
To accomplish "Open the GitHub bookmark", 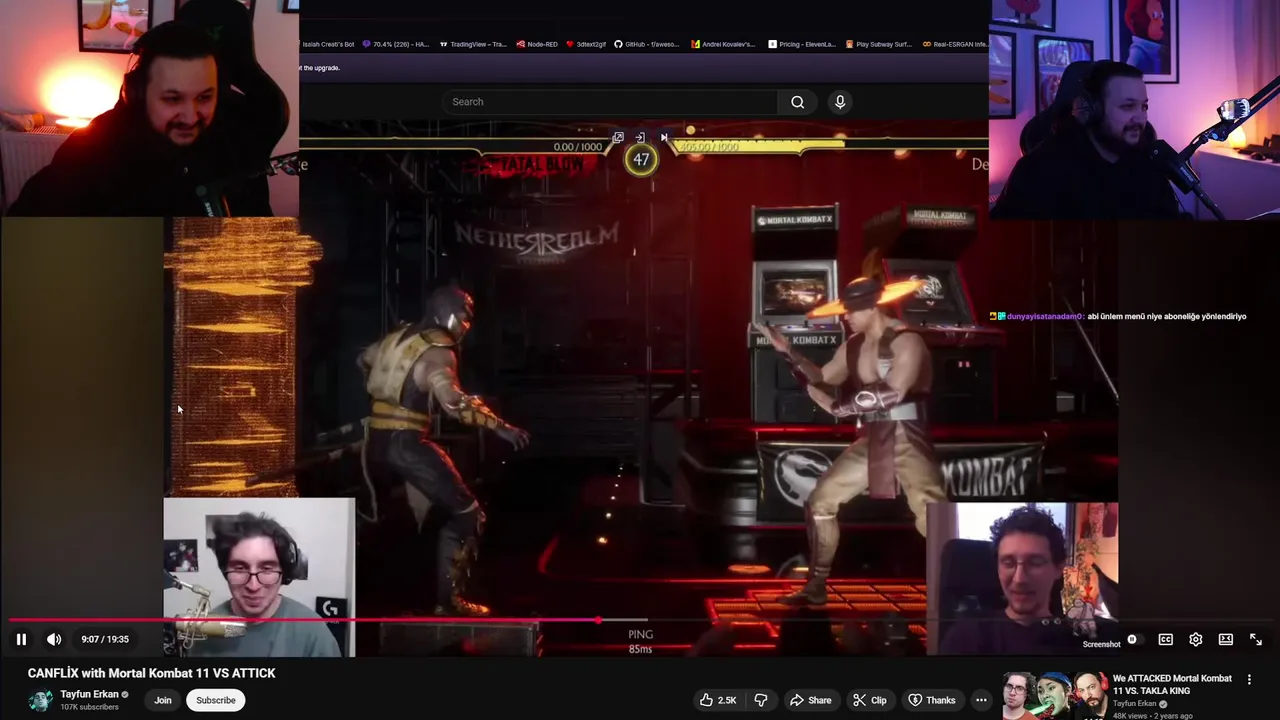I will point(647,44).
